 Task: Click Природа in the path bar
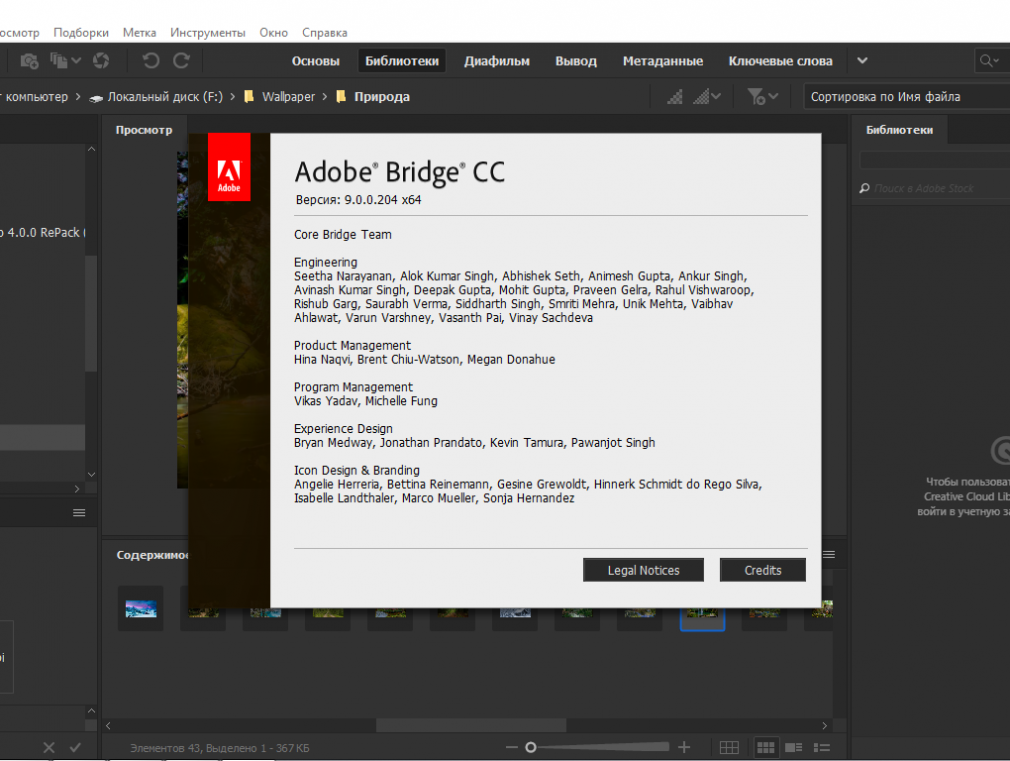point(382,97)
